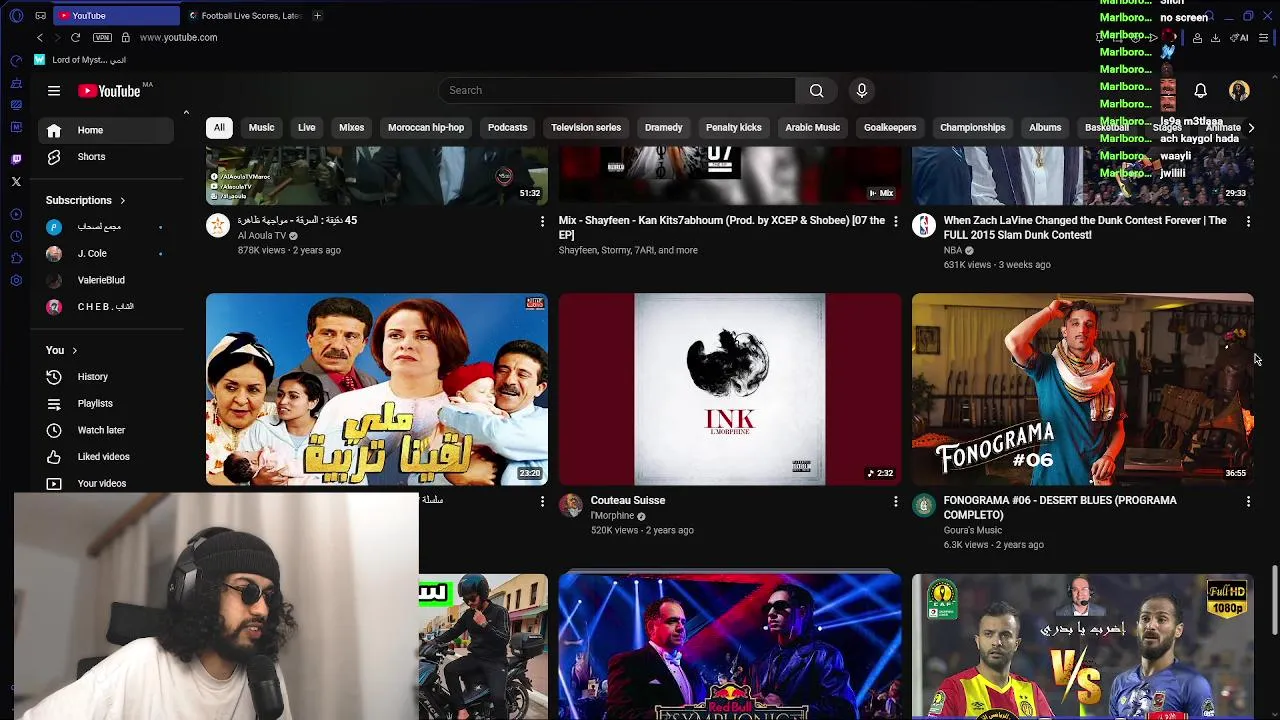Open the account avatar menu

pos(1239,90)
